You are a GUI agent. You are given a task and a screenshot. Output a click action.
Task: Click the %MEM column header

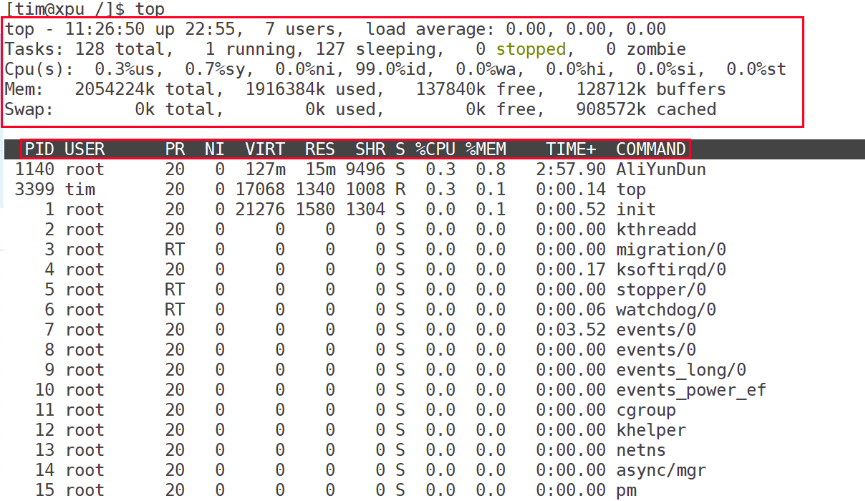click(485, 149)
